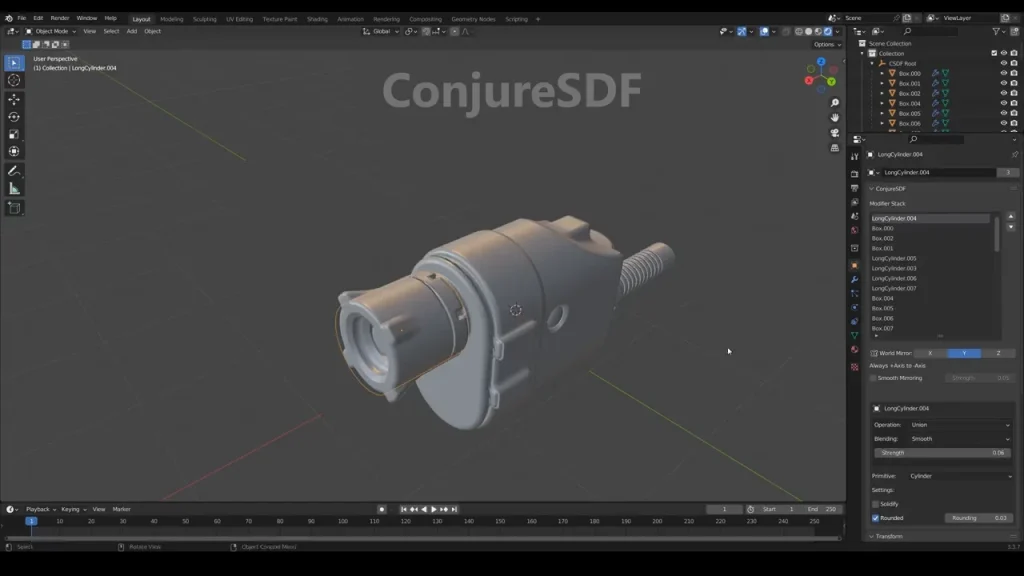
Task: Uncheck the Rounded checkbox
Action: [876, 518]
